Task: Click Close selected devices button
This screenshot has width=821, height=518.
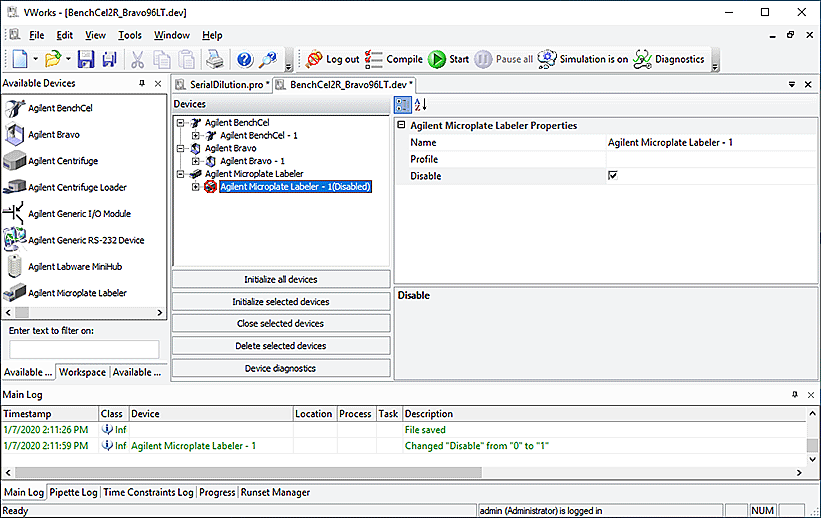Action: pos(281,324)
